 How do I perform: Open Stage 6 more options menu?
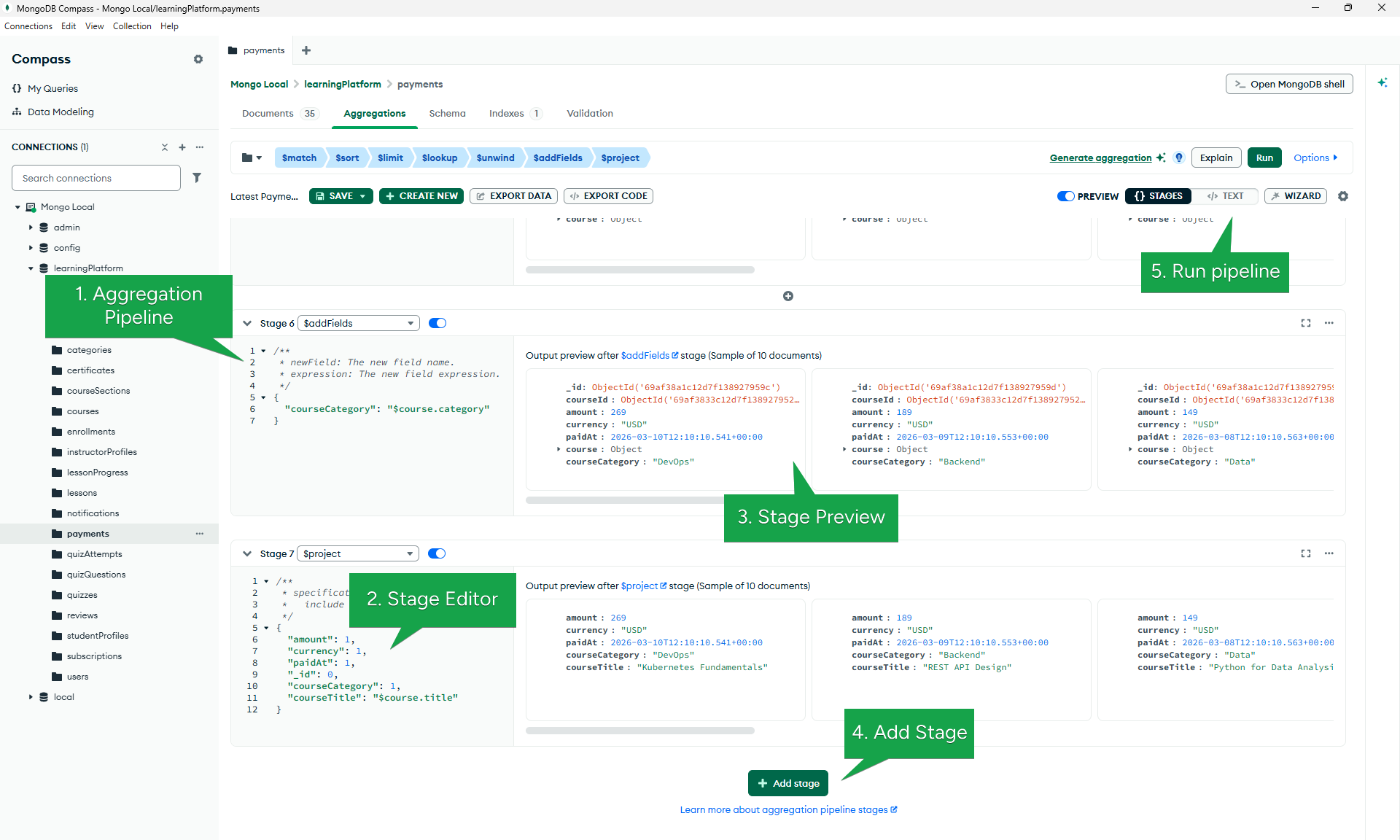1329,323
